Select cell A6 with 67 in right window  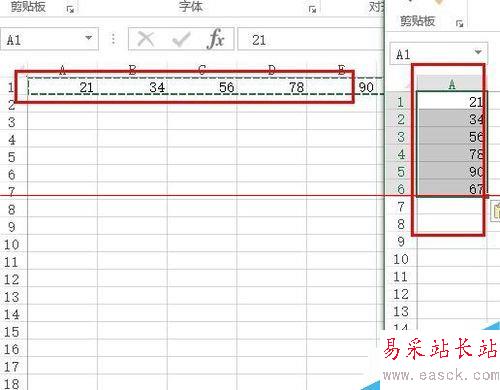[x=451, y=189]
